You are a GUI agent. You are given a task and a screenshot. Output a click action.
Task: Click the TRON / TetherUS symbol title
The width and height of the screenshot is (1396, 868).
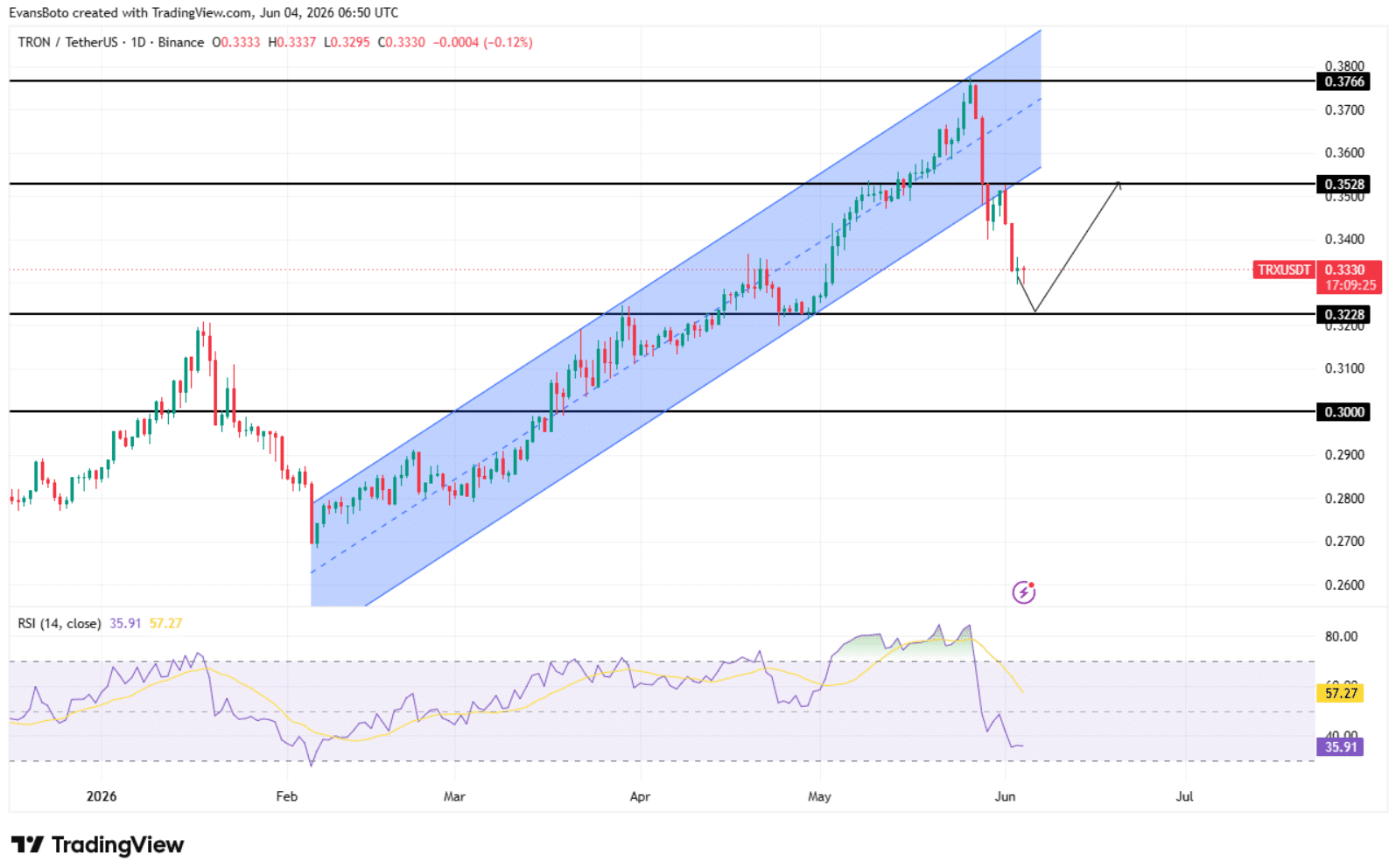coord(68,42)
